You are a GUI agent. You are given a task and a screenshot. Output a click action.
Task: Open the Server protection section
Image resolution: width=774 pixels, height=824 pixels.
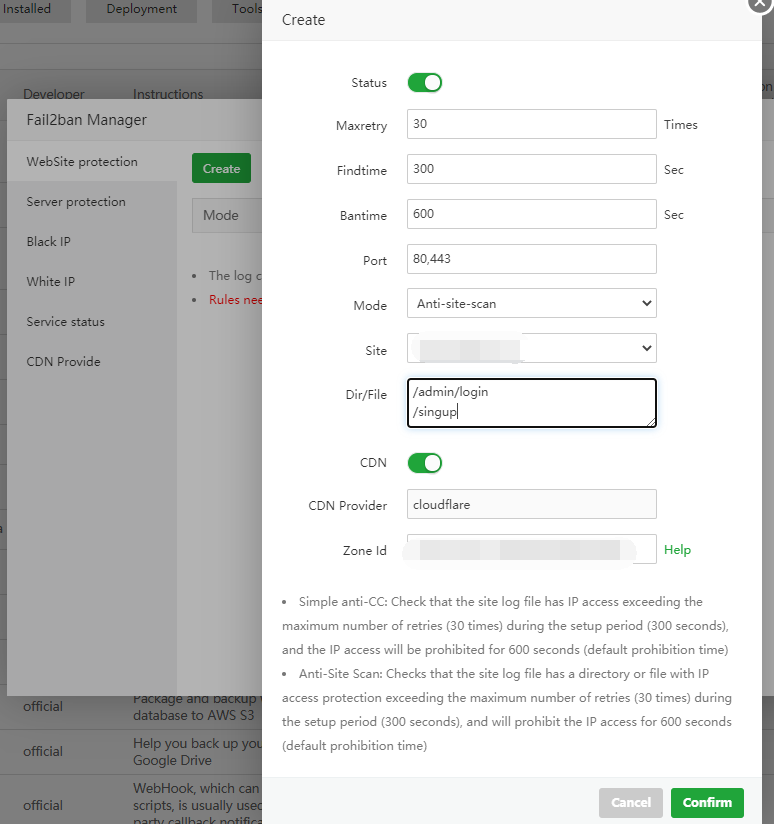click(76, 202)
